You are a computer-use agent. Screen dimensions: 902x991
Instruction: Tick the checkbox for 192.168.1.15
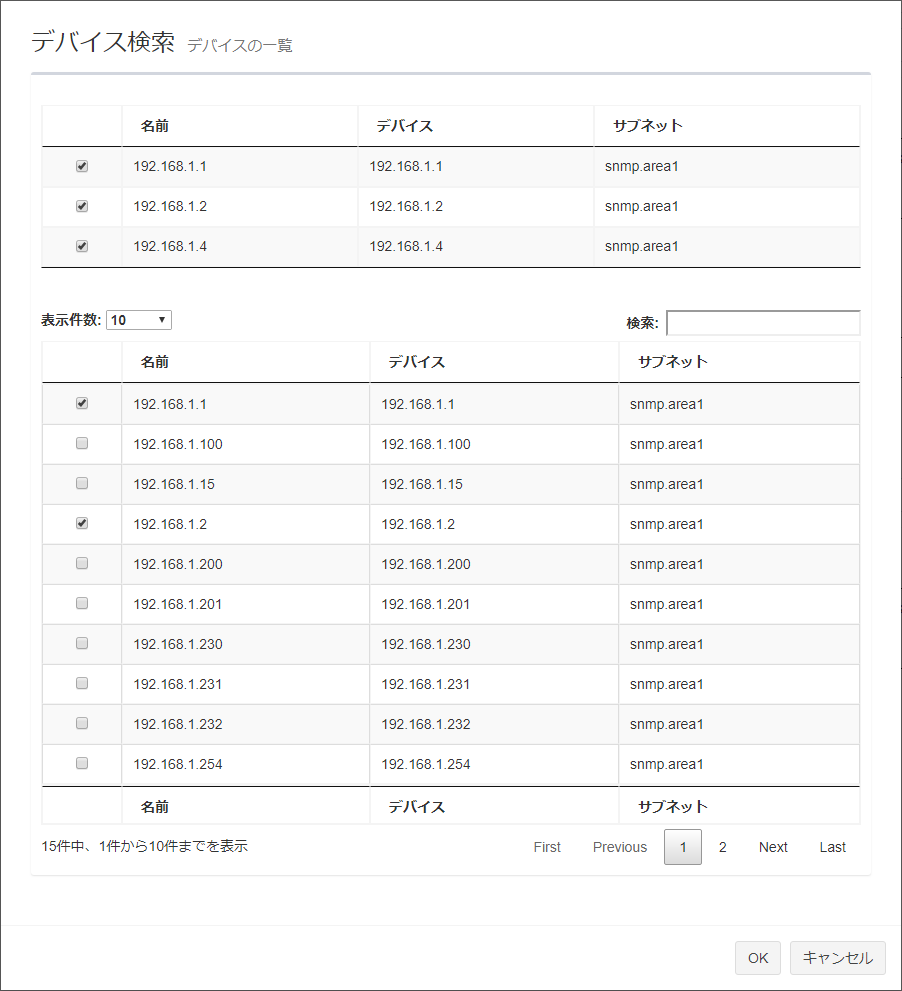82,483
